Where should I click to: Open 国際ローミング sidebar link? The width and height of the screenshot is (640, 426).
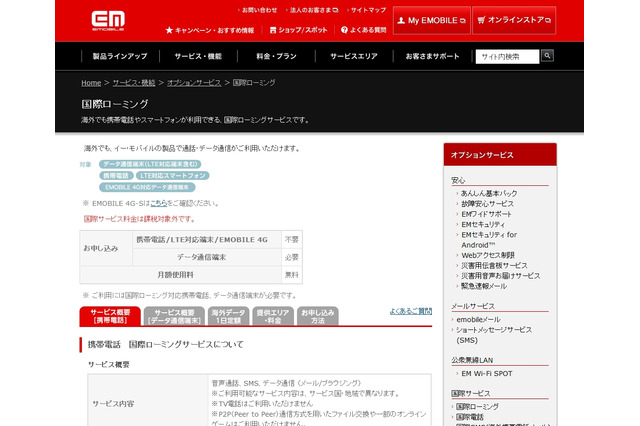click(x=477, y=407)
